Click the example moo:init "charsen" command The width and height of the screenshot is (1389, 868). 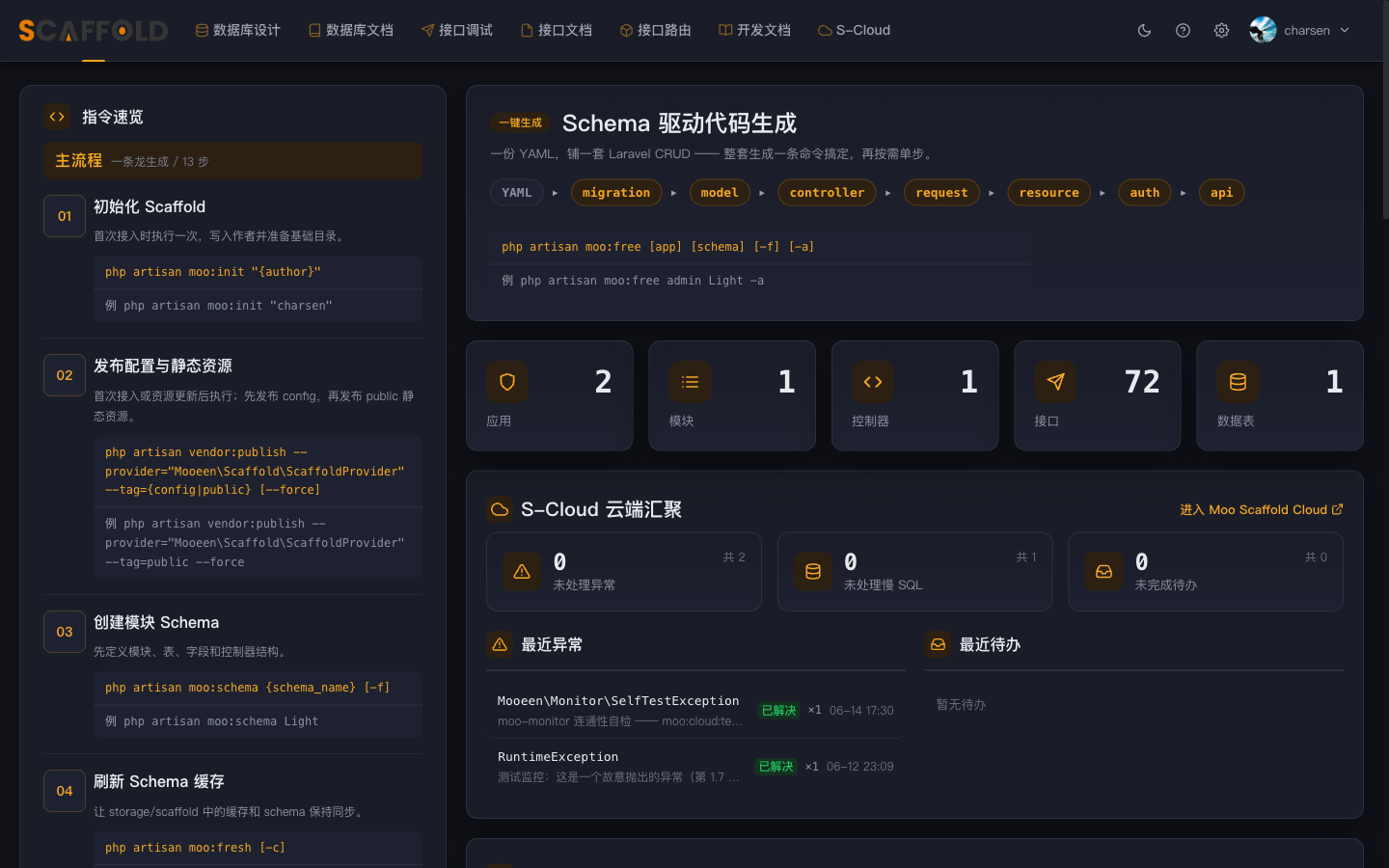(258, 306)
